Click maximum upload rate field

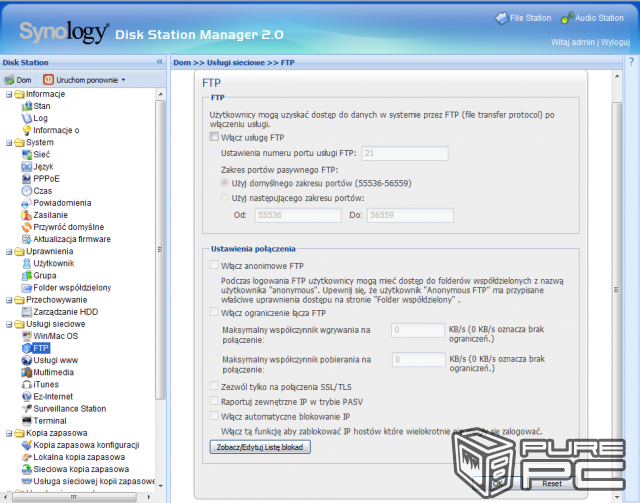tap(418, 330)
